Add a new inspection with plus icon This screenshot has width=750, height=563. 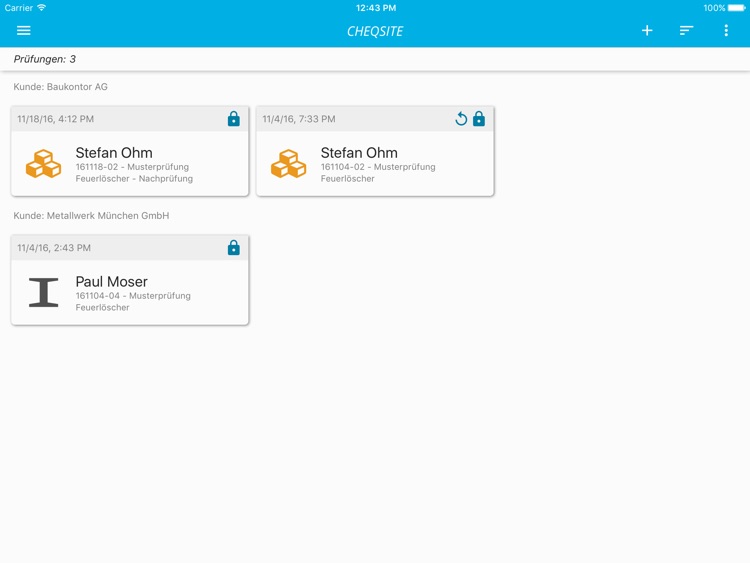coord(647,31)
